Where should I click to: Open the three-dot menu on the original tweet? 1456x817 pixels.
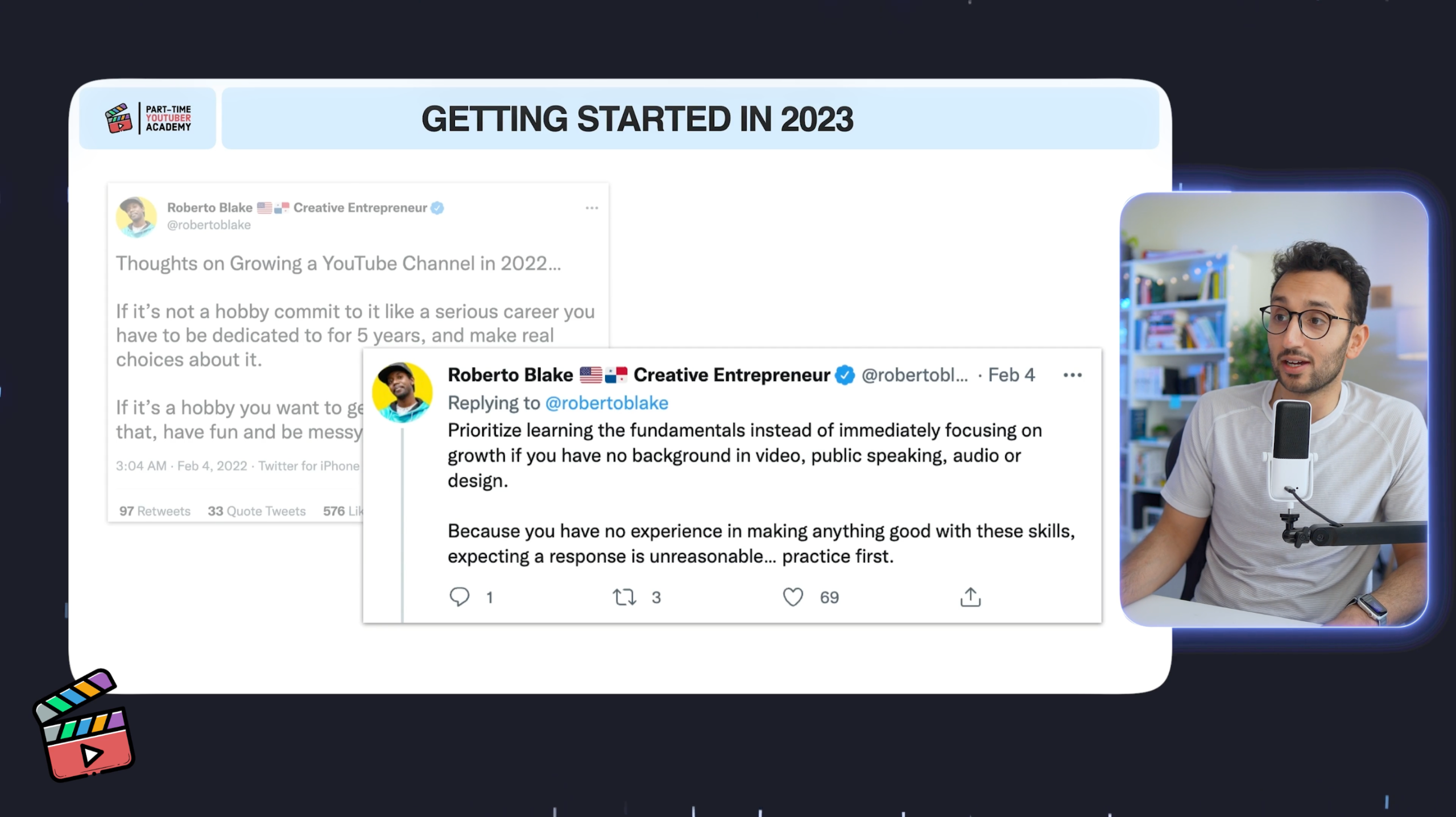click(x=591, y=208)
